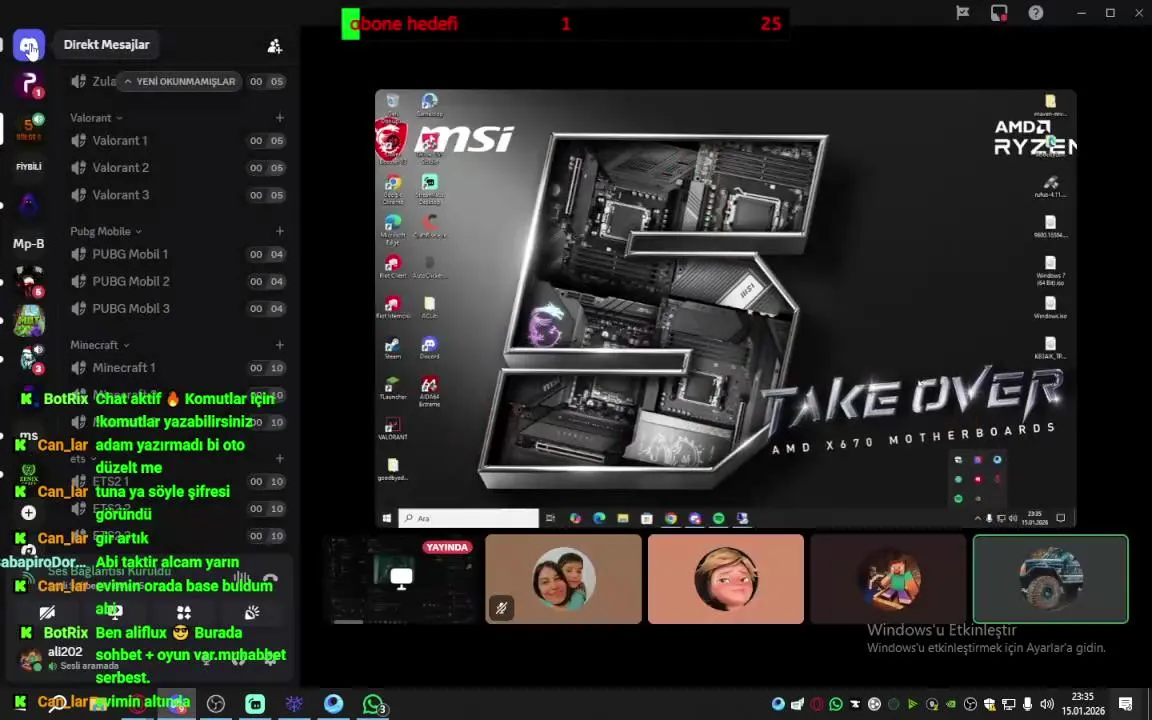Select the YAYINDA streaming participant tile
The image size is (1152, 720).
401,579
